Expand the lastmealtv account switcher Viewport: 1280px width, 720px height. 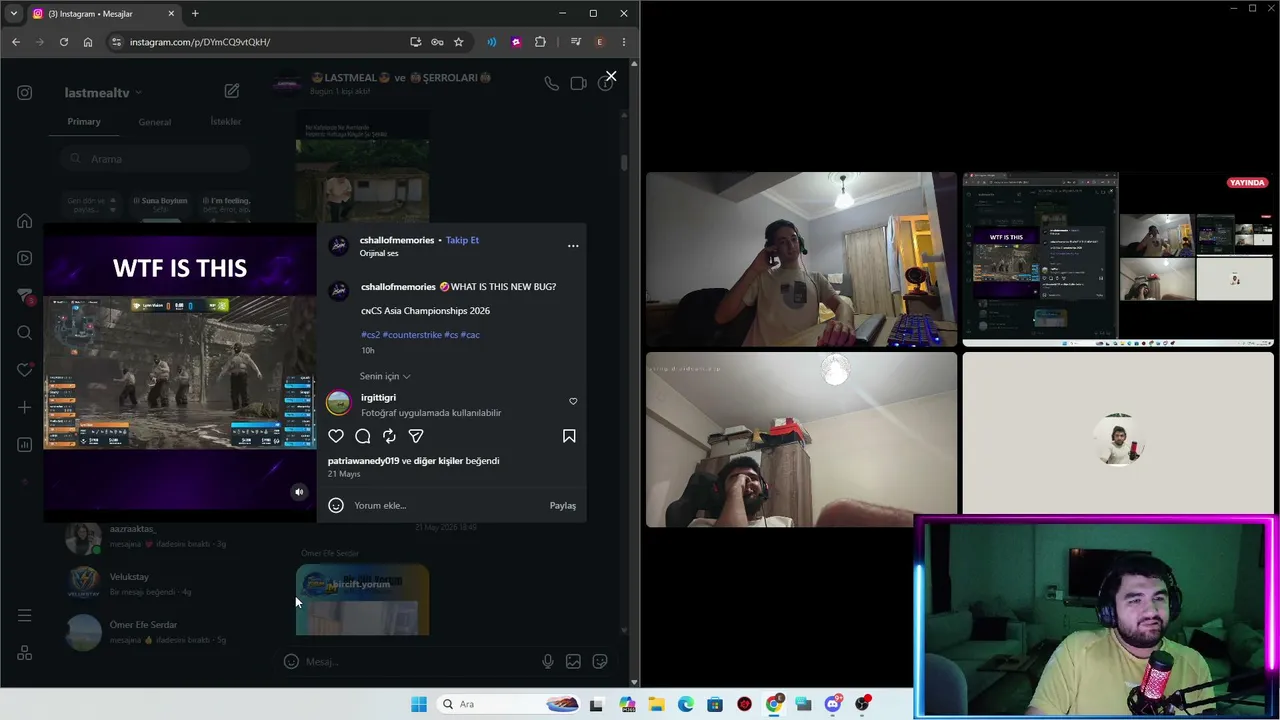click(103, 92)
